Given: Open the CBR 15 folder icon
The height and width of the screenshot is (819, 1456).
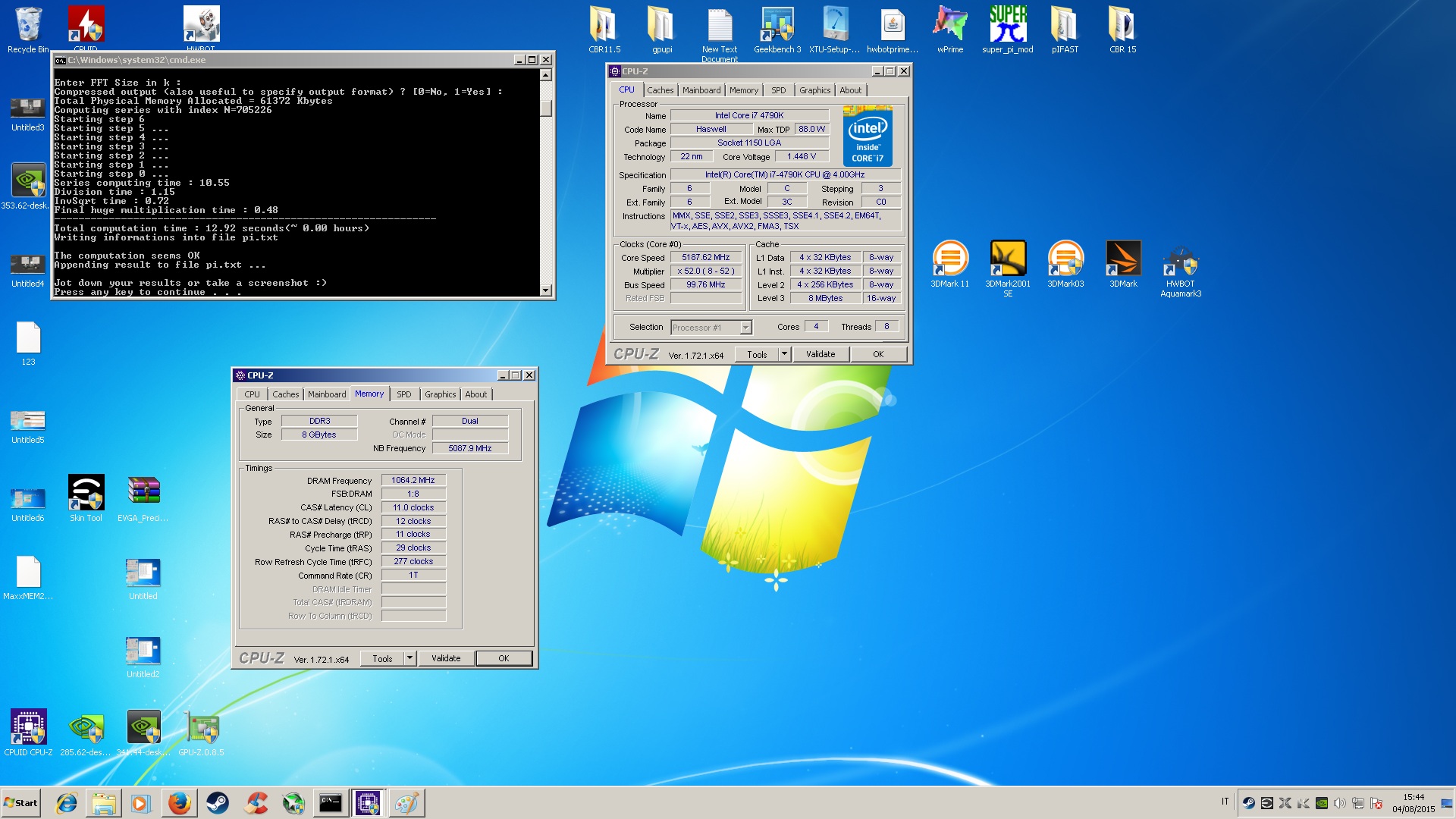Looking at the screenshot, I should (x=1123, y=30).
